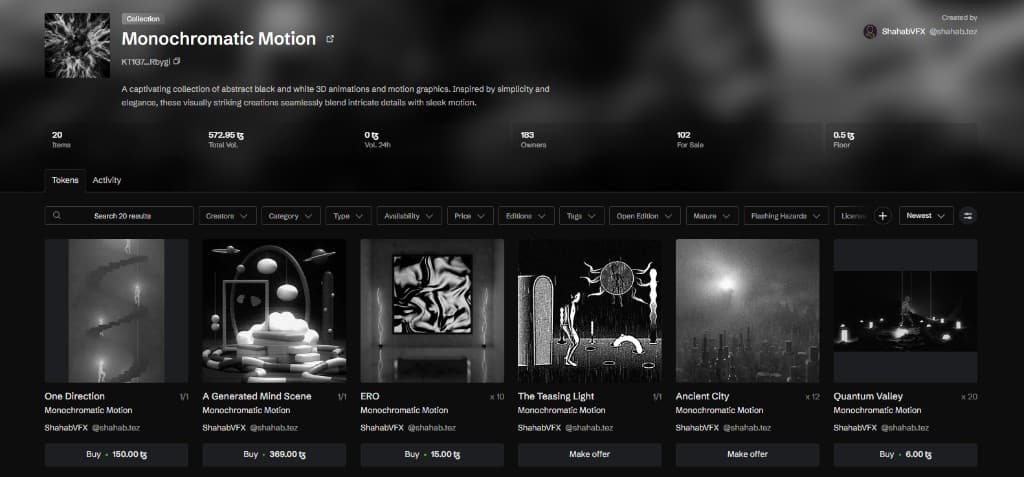Buy A Generated Mind Scene for 369.00
This screenshot has height=477, width=1024.
click(x=274, y=455)
